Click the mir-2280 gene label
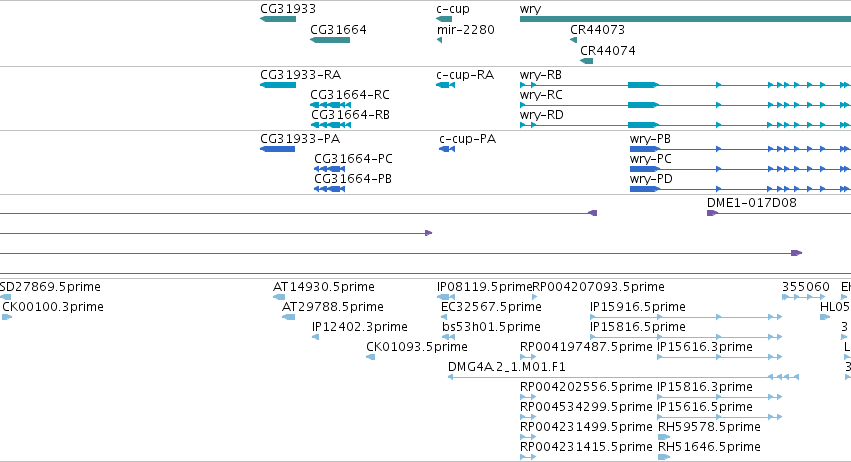Screen dimensions: 851x462 [x=466, y=30]
